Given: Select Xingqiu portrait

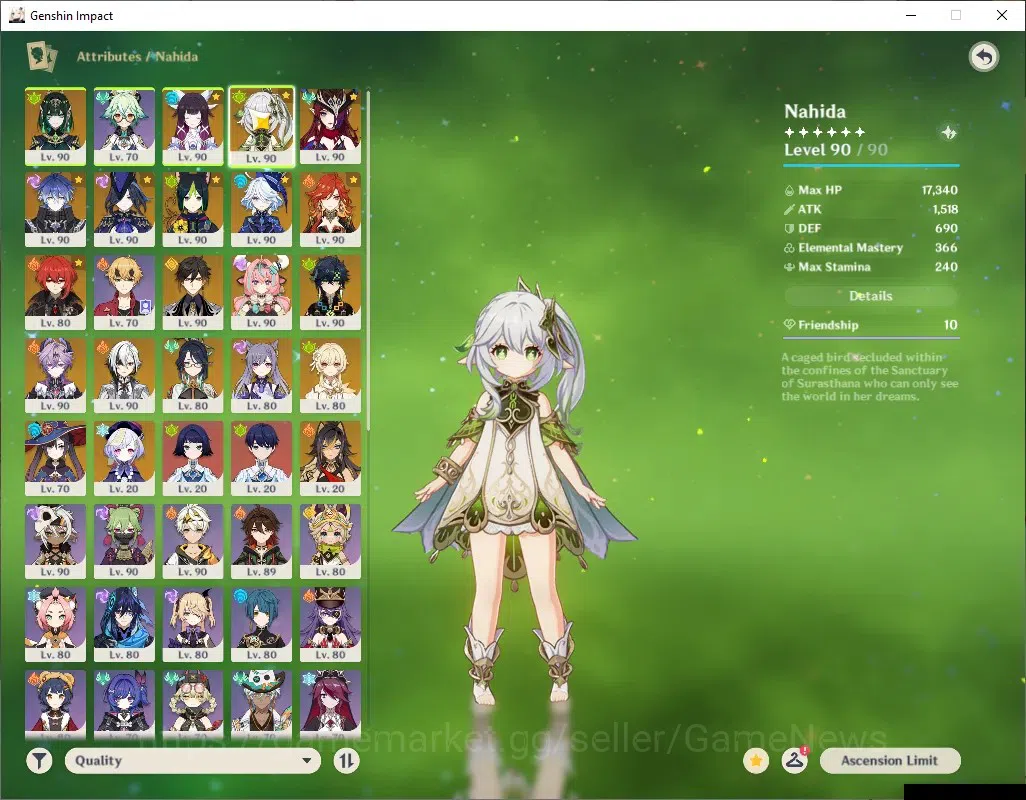Looking at the screenshot, I should (x=262, y=625).
